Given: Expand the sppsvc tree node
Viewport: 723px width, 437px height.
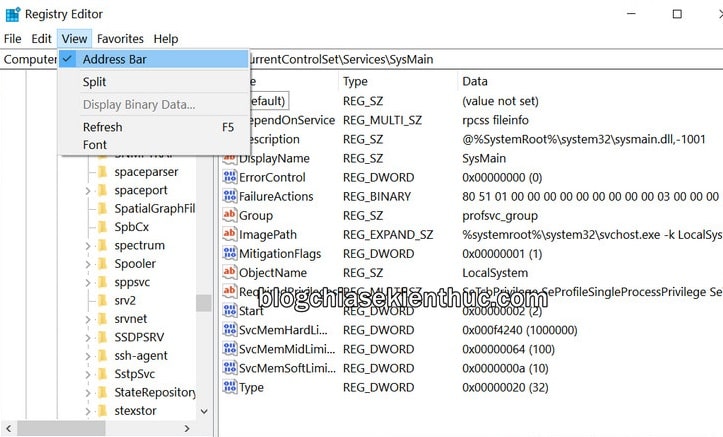Looking at the screenshot, I should [88, 283].
